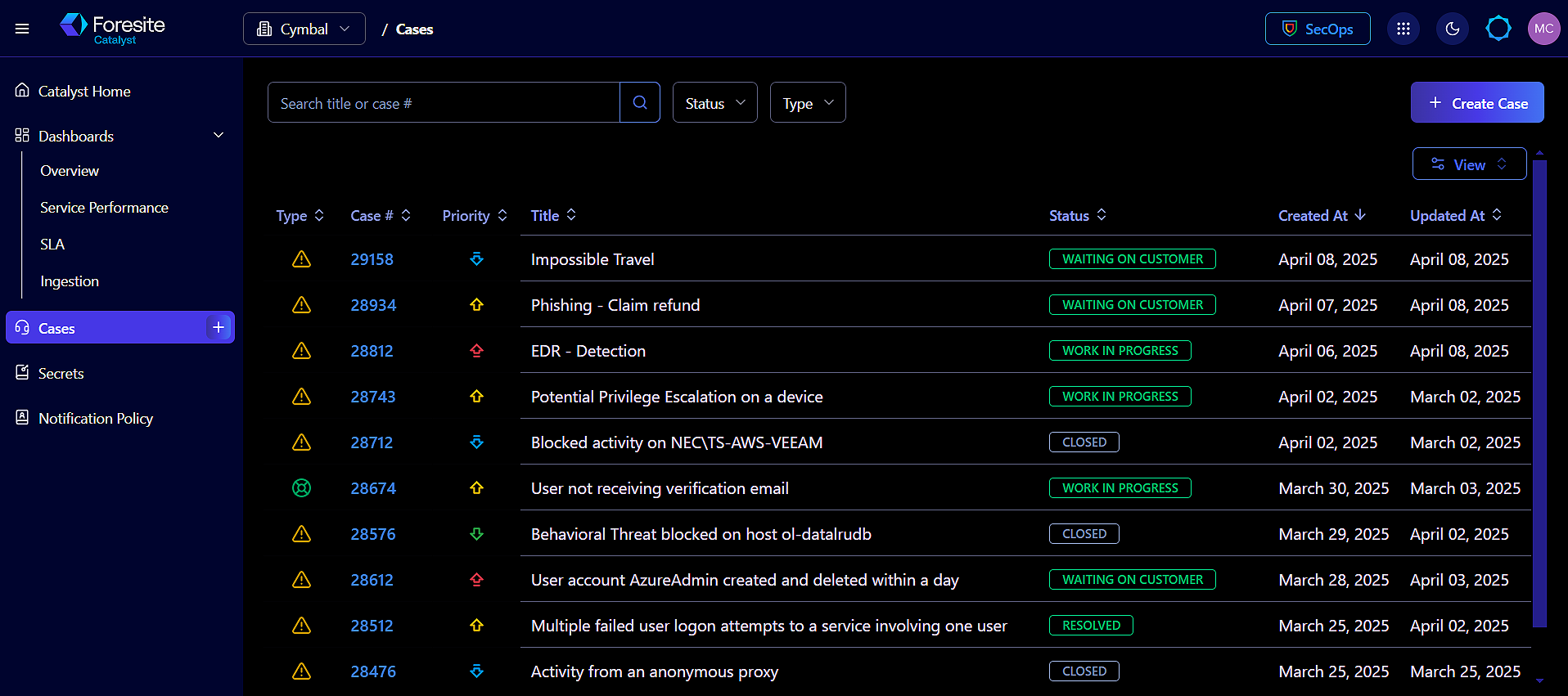Screen dimensions: 1568x696
Task: Click priority icon for case 28576
Action: [476, 534]
